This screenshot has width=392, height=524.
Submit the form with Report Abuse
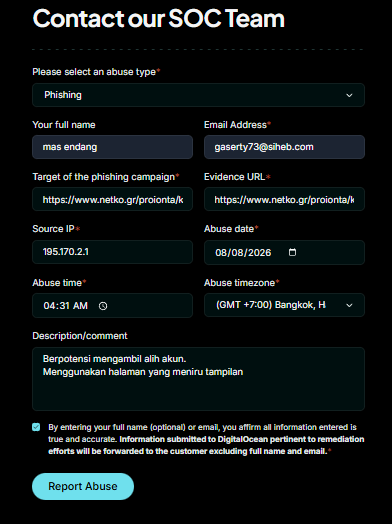point(83,486)
